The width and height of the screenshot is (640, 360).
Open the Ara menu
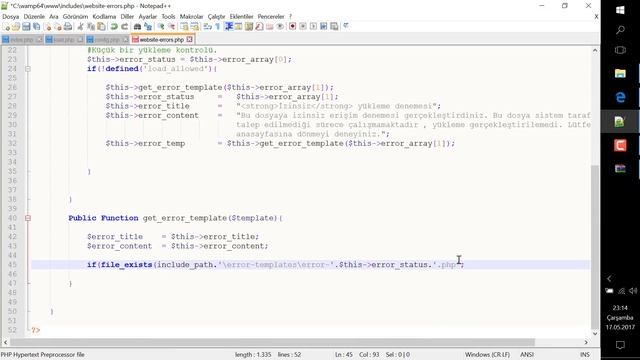(53, 17)
